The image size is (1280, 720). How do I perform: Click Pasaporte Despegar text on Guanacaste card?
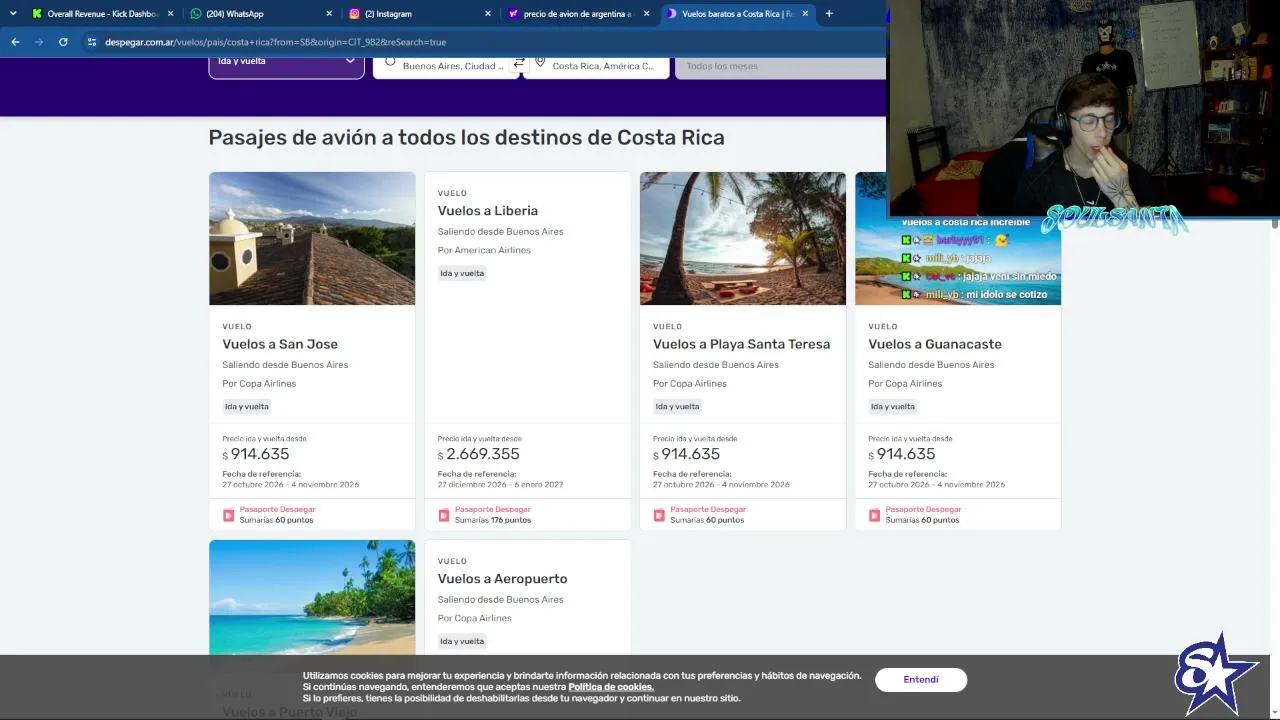click(923, 509)
